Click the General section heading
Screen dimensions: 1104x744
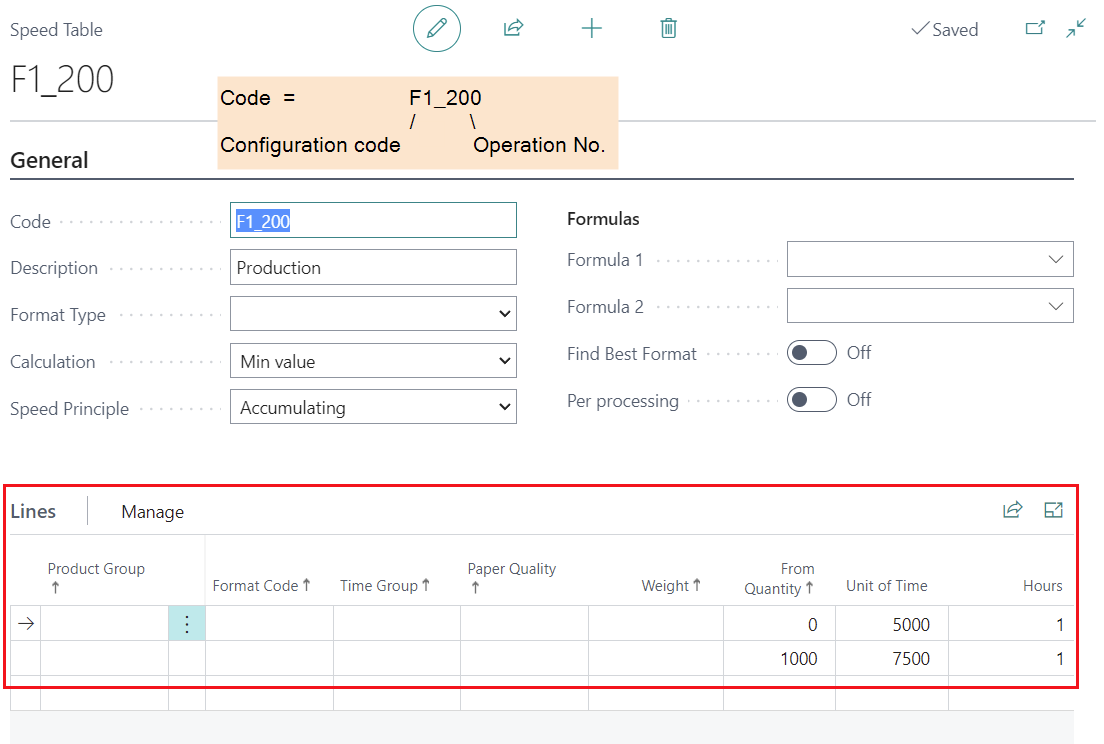[49, 160]
